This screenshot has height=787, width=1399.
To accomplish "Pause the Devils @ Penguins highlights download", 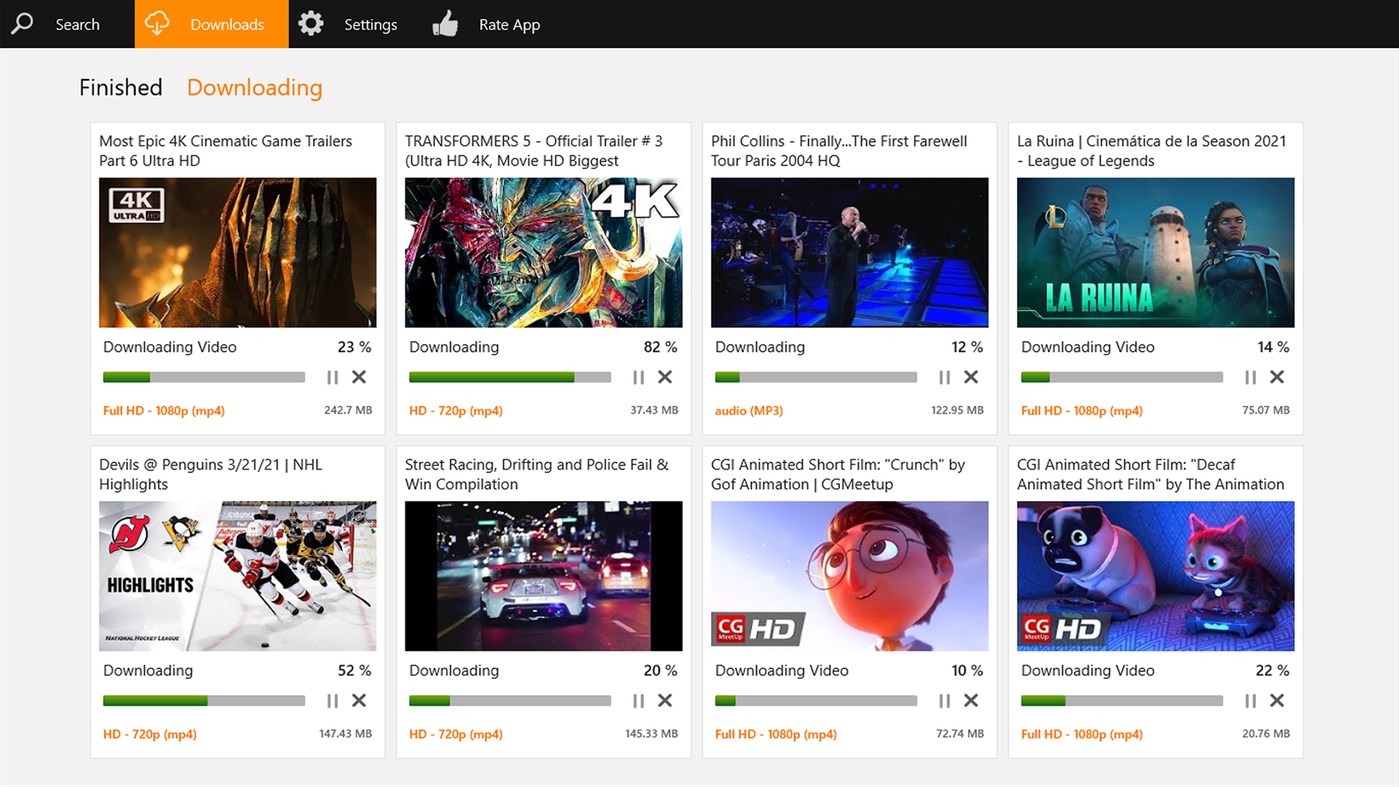I will coord(332,701).
